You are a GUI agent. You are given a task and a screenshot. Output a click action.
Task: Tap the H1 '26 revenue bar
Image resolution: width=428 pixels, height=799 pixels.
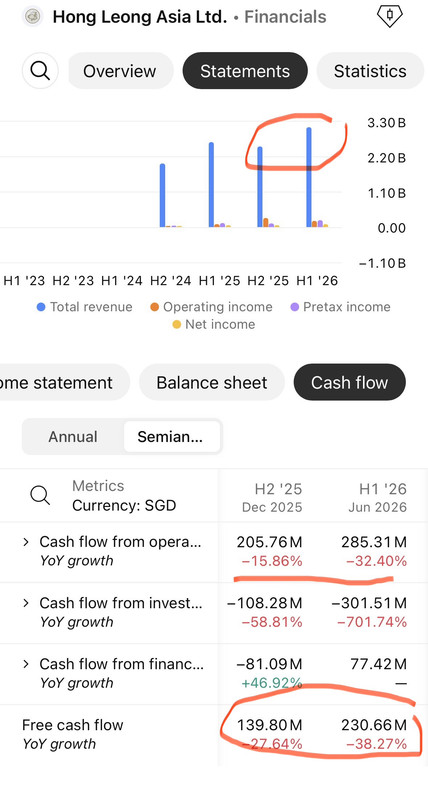(309, 177)
